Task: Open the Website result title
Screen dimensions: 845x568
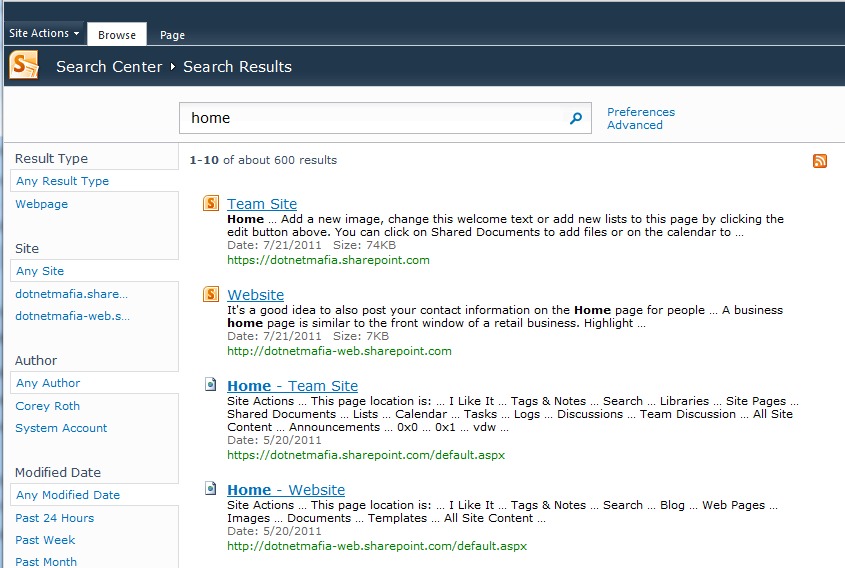Action: (255, 295)
